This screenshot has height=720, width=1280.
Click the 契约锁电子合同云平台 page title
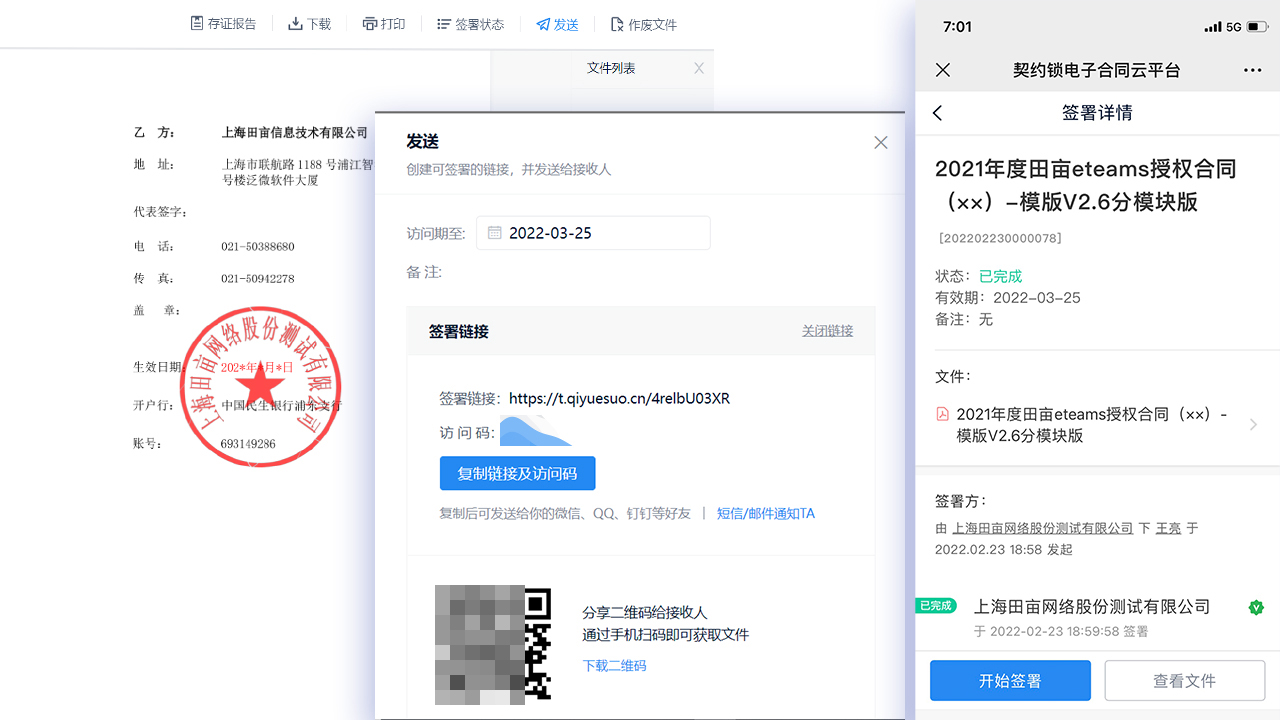click(x=1097, y=70)
